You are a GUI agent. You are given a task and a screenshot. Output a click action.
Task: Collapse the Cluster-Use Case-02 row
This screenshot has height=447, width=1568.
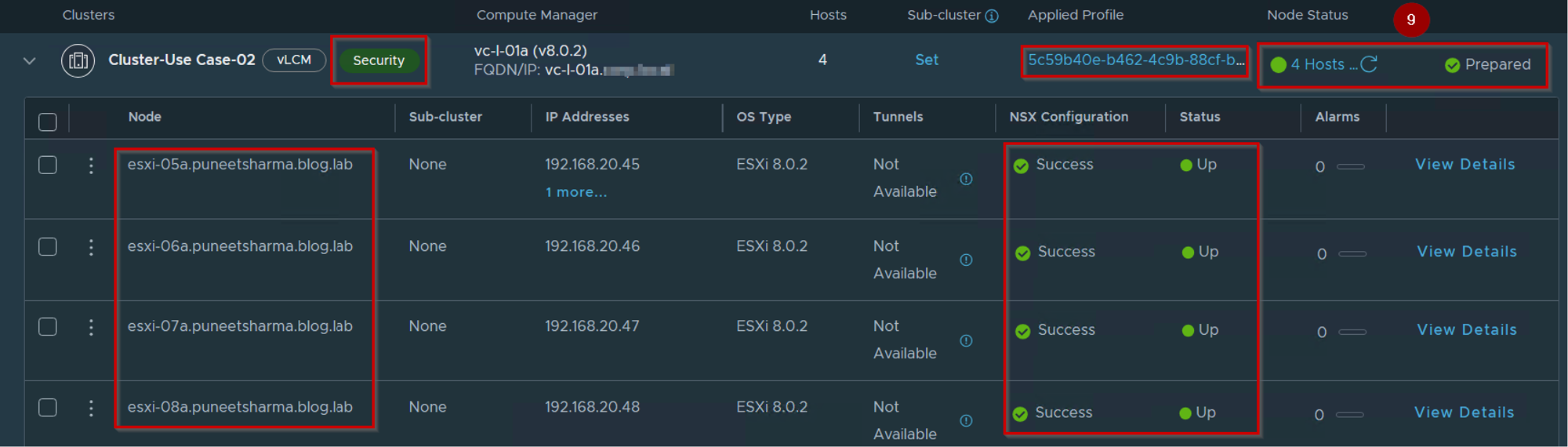click(30, 60)
